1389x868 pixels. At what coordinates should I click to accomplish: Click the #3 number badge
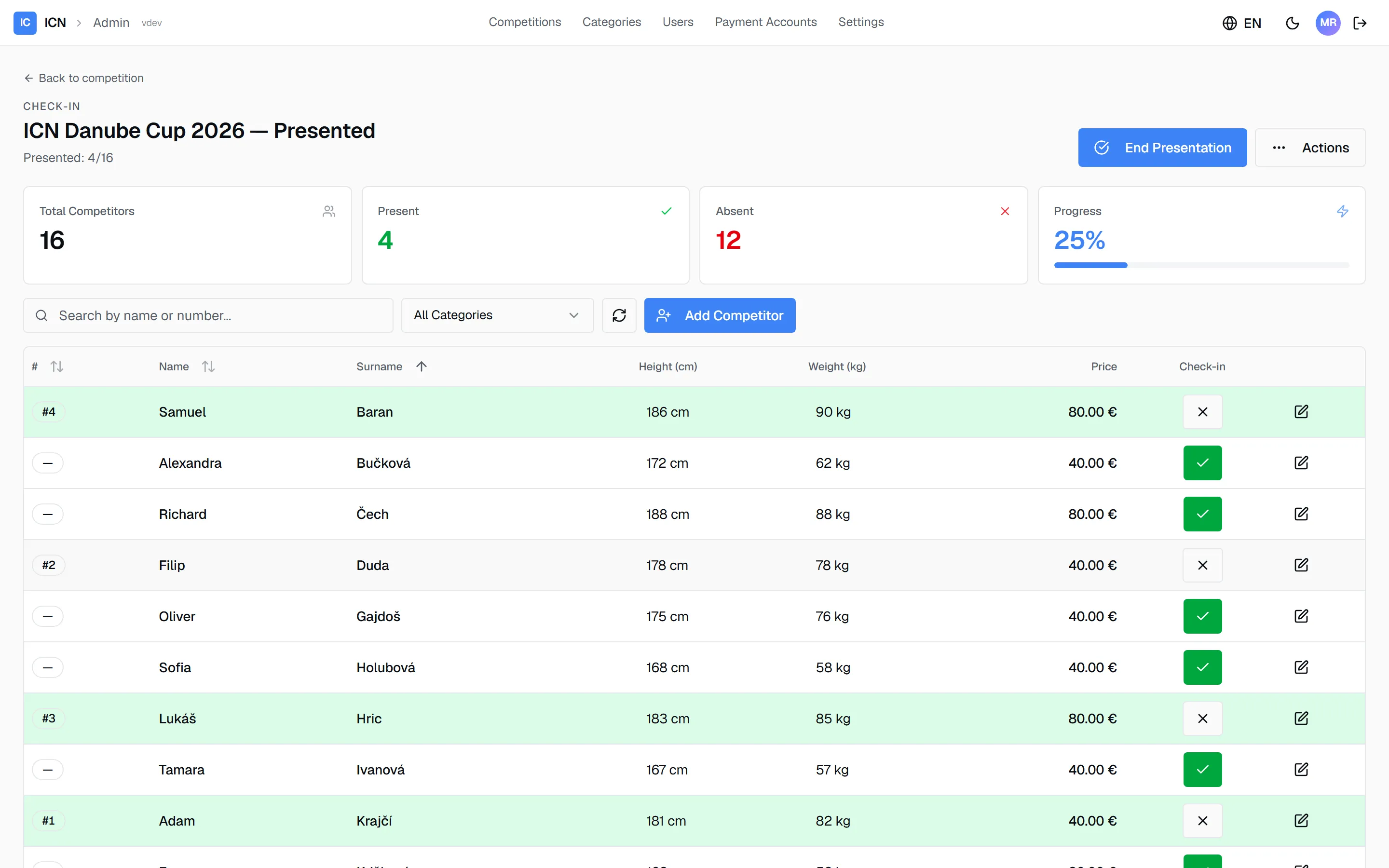click(49, 718)
